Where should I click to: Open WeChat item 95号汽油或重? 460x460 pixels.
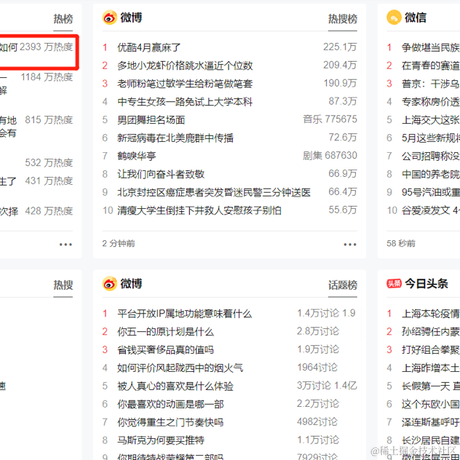[x=431, y=192]
